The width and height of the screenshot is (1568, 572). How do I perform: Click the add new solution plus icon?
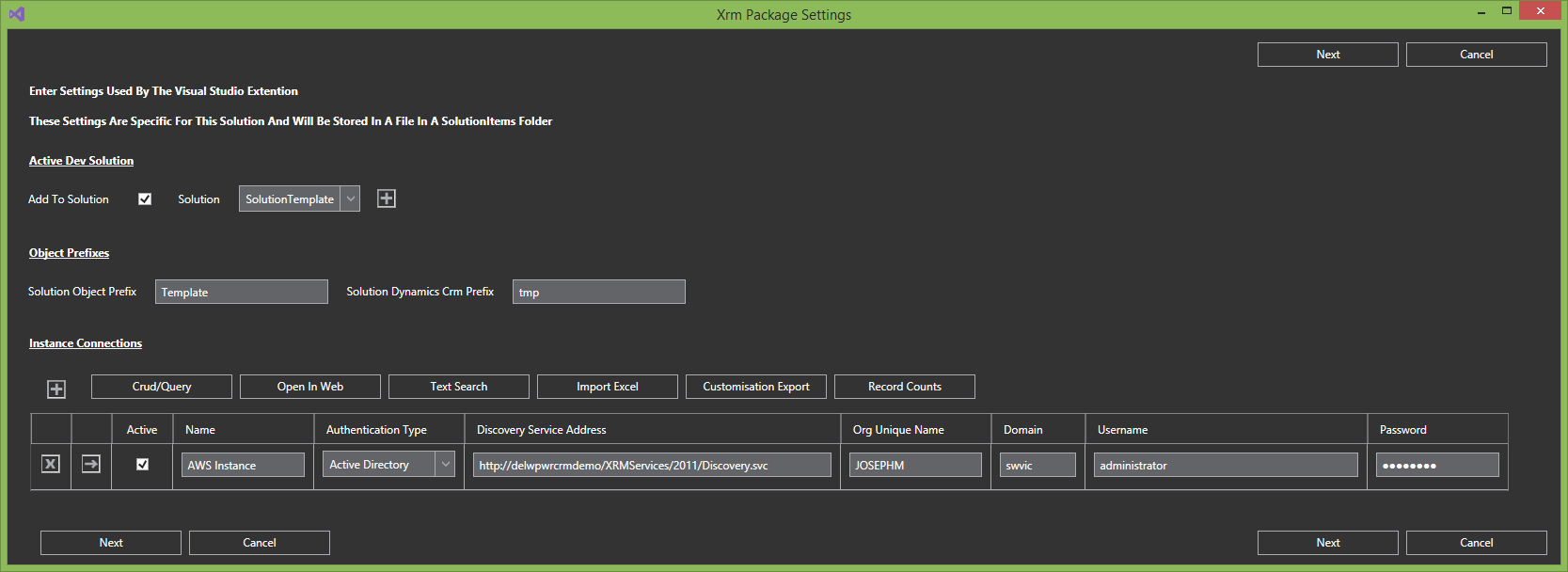pos(386,199)
